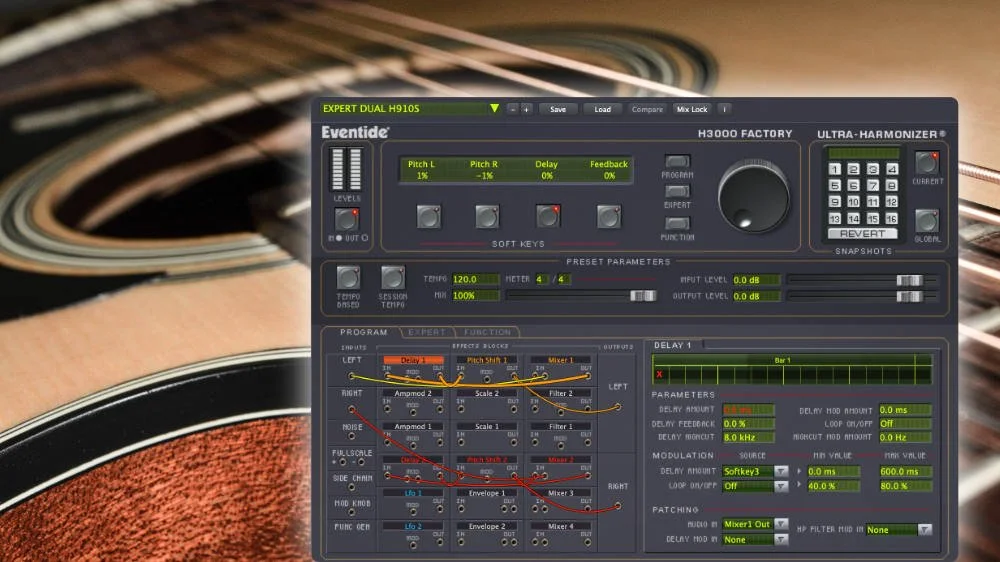Select snapshot 16
Viewport: 1000px width, 562px height.
pyautogui.click(x=892, y=219)
